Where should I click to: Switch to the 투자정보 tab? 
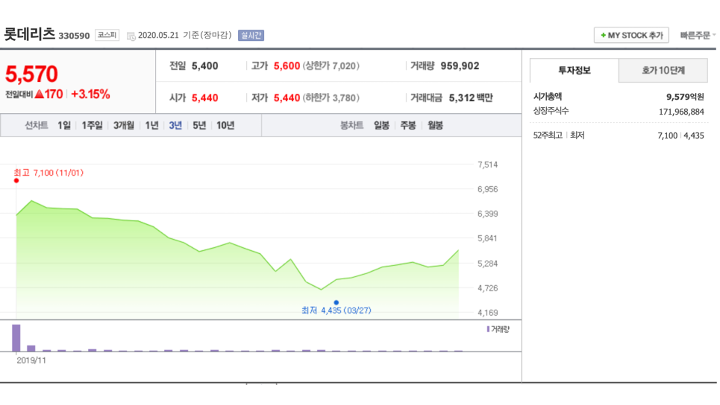pyautogui.click(x=574, y=70)
